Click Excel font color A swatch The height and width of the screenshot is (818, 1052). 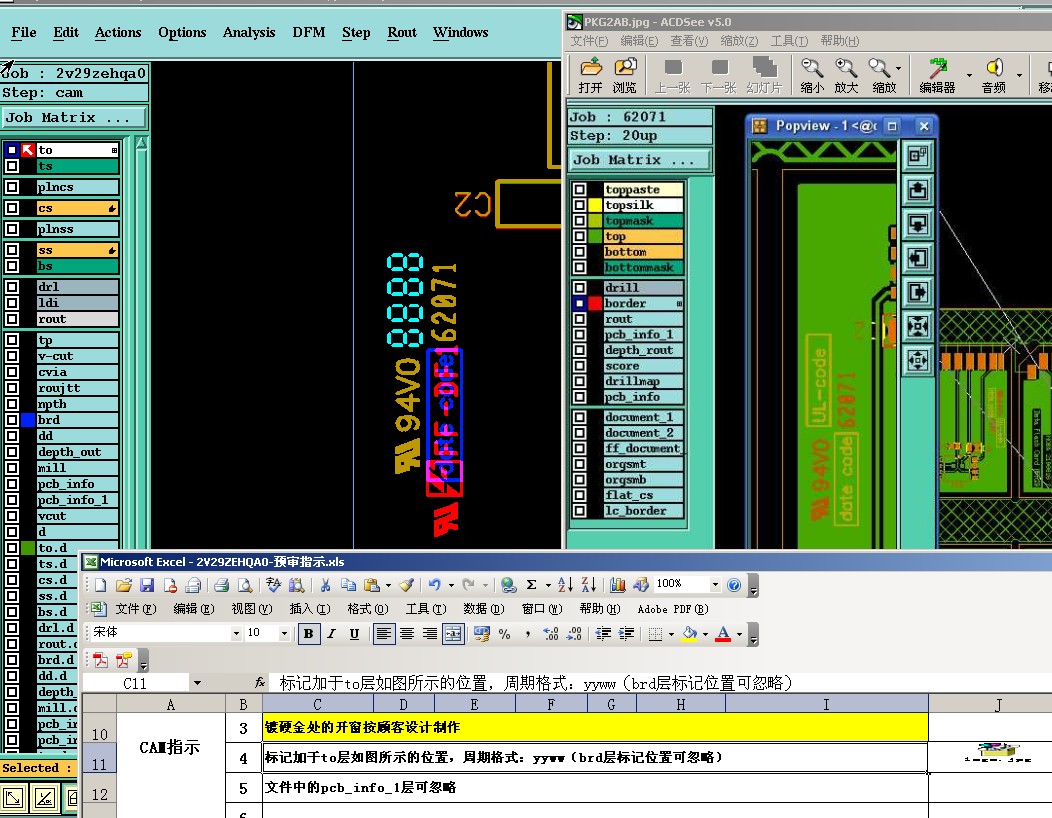point(723,633)
